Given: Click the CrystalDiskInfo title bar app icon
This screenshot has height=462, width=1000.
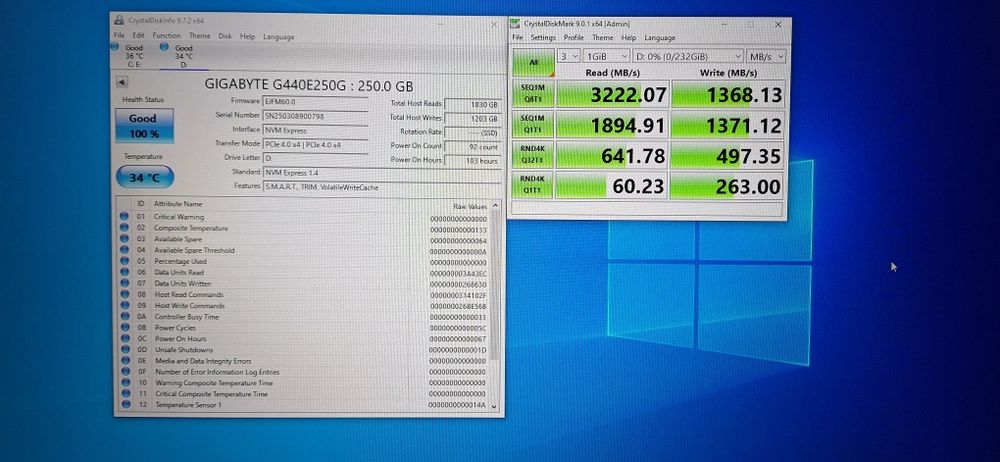Looking at the screenshot, I should click(119, 20).
